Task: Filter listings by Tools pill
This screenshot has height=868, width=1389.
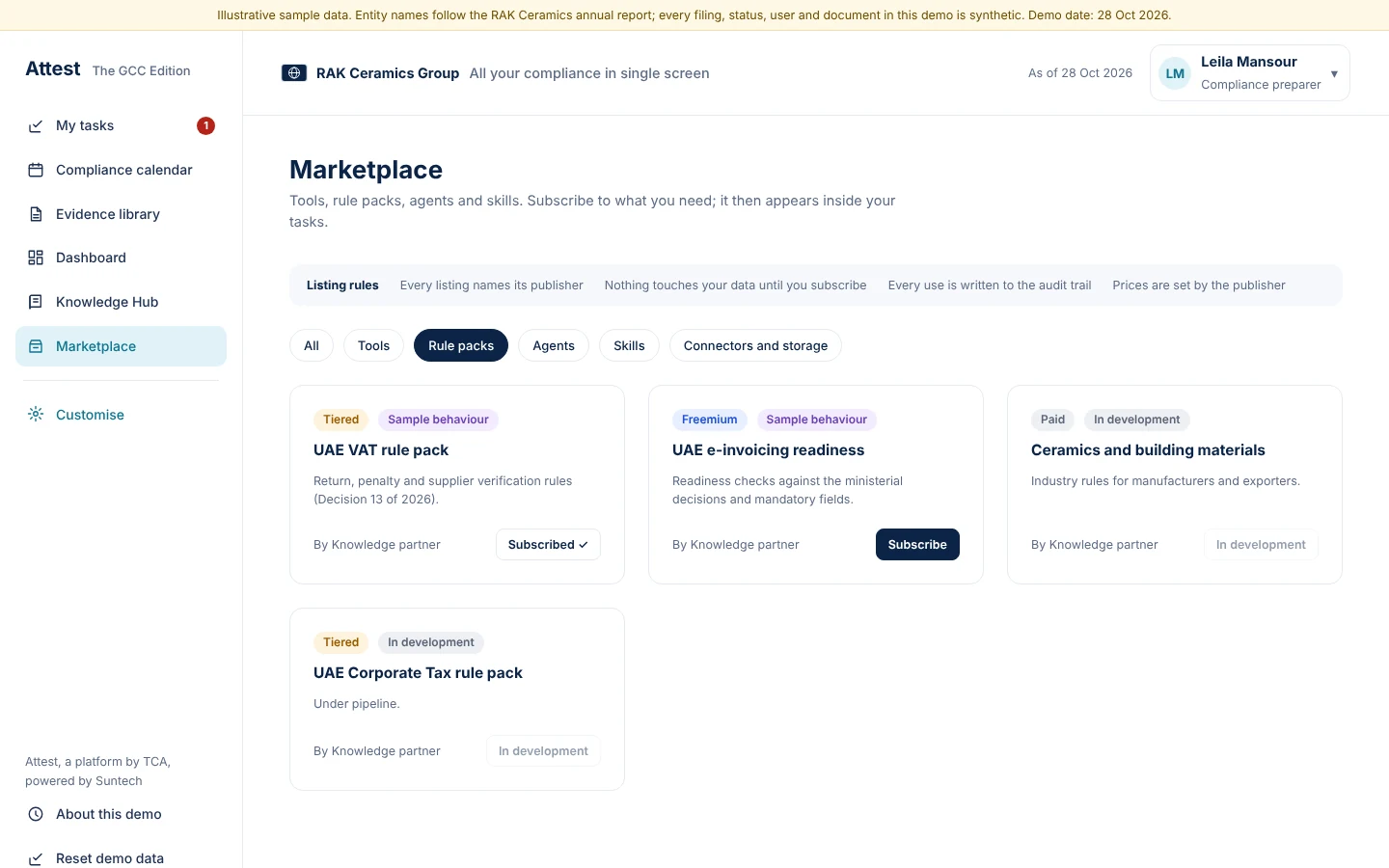Action: (x=373, y=345)
